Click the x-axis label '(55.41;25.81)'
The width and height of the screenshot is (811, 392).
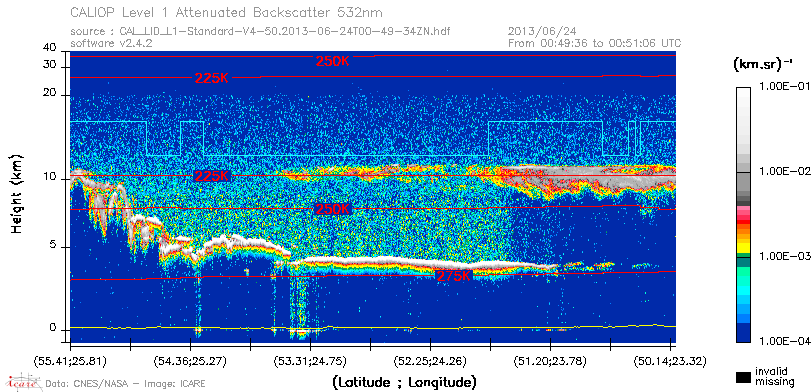pos(71,360)
